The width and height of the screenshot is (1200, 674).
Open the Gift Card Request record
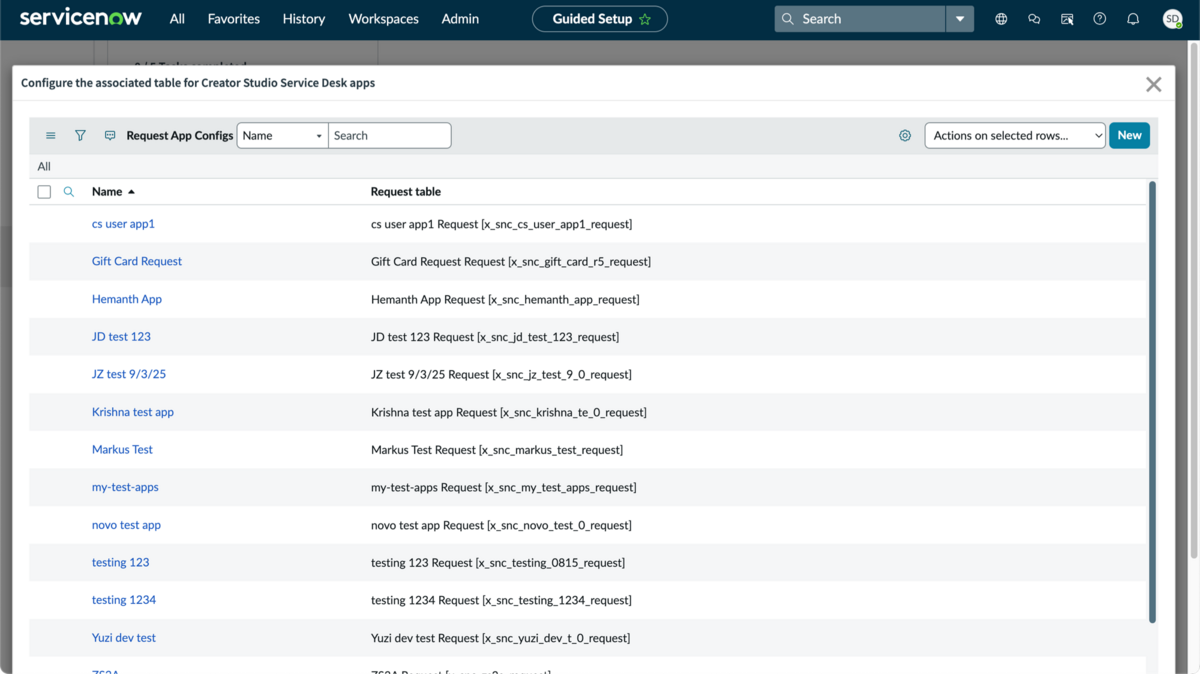[137, 262]
